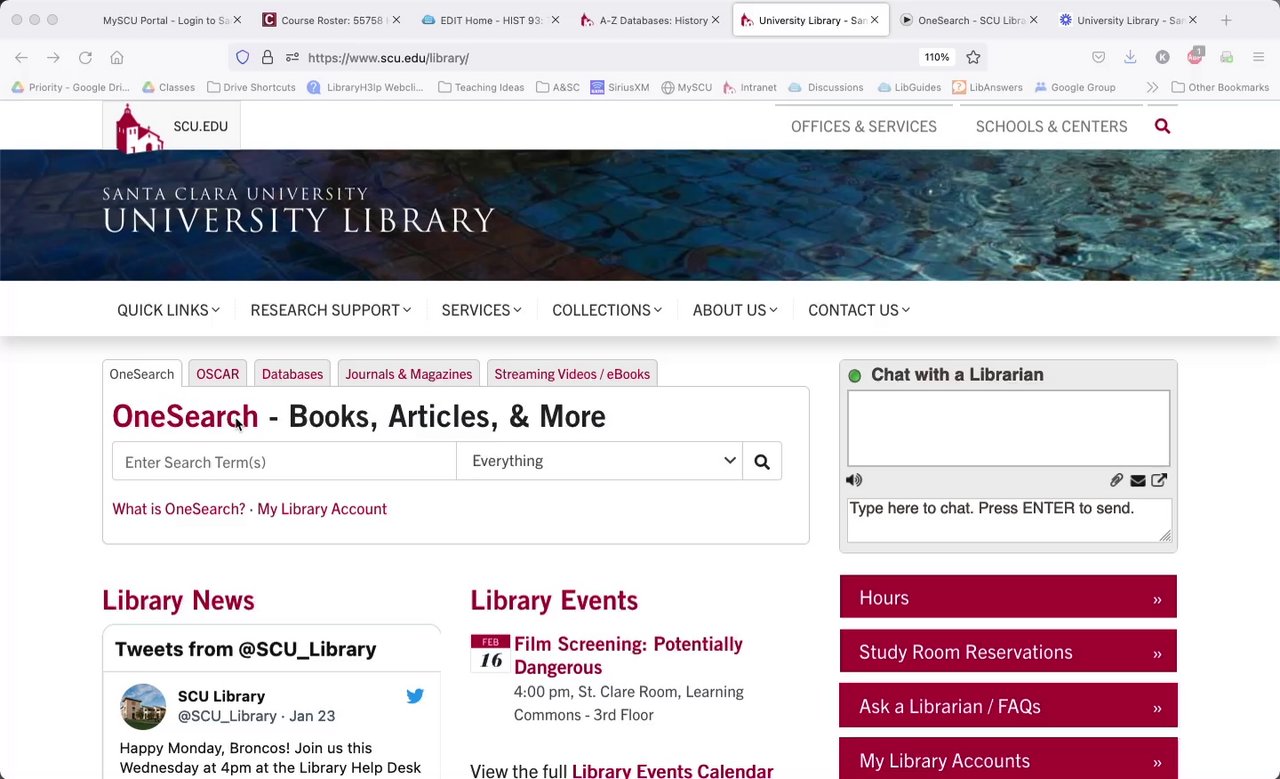Select the OneSearch tab

point(141,374)
